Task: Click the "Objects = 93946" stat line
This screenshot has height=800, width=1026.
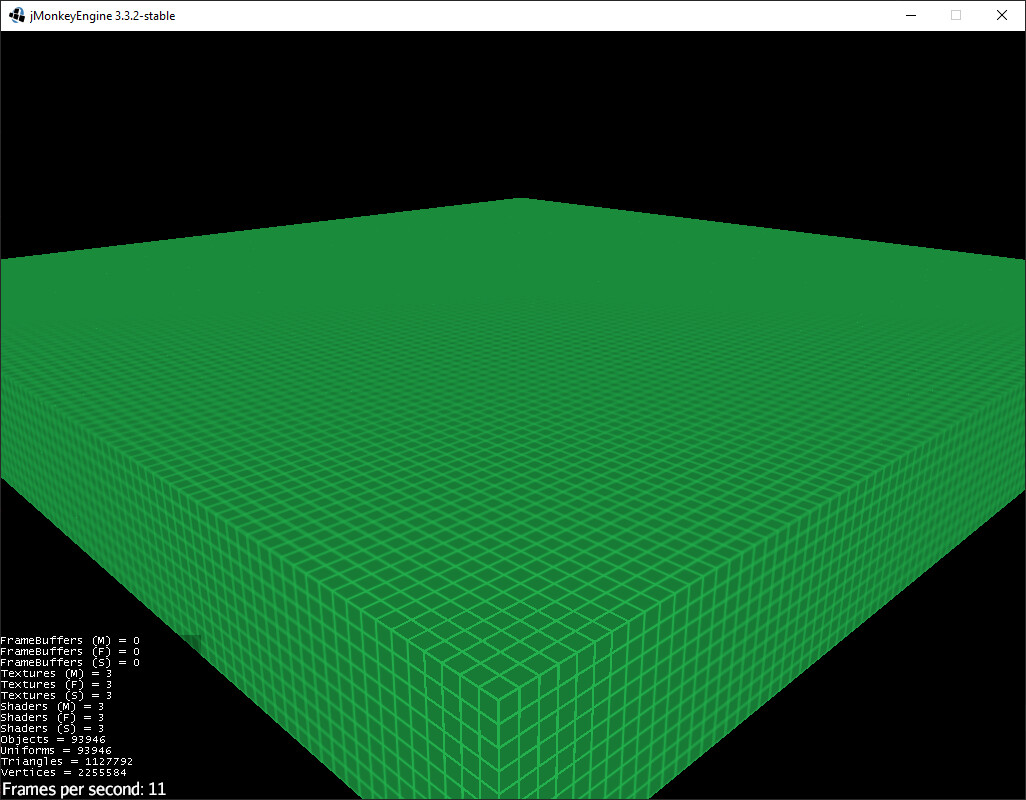Action: click(53, 739)
